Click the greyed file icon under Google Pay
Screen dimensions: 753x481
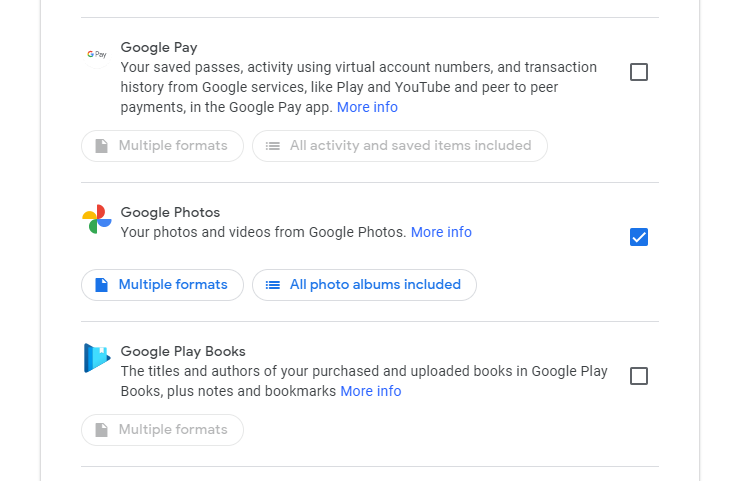[101, 146]
